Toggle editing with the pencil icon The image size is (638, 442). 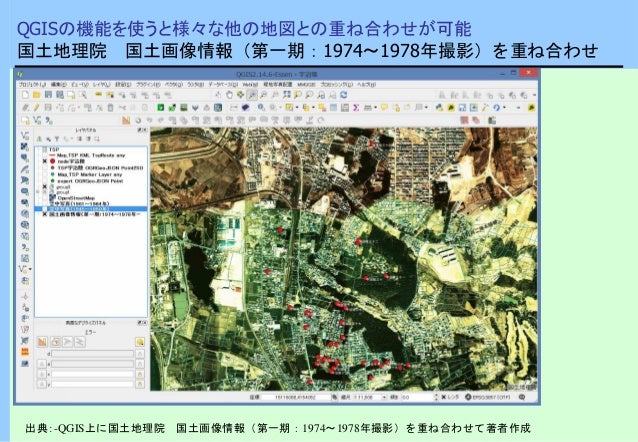[x=37, y=108]
